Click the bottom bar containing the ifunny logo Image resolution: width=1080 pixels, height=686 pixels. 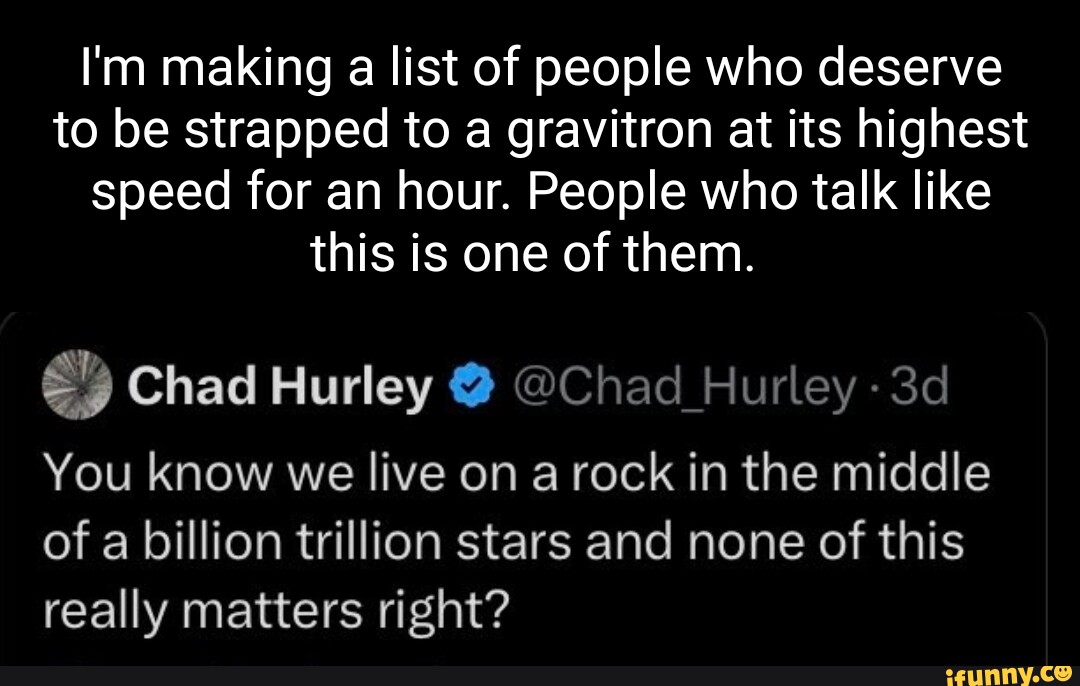point(540,672)
